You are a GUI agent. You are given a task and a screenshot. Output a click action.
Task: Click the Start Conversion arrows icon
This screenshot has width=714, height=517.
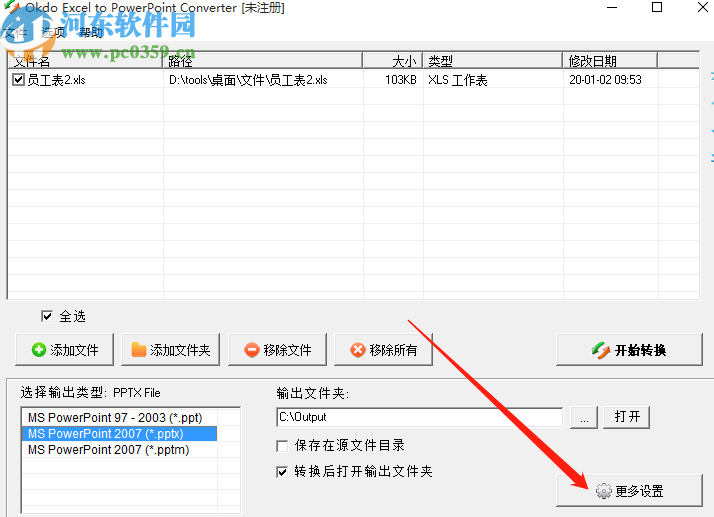601,350
